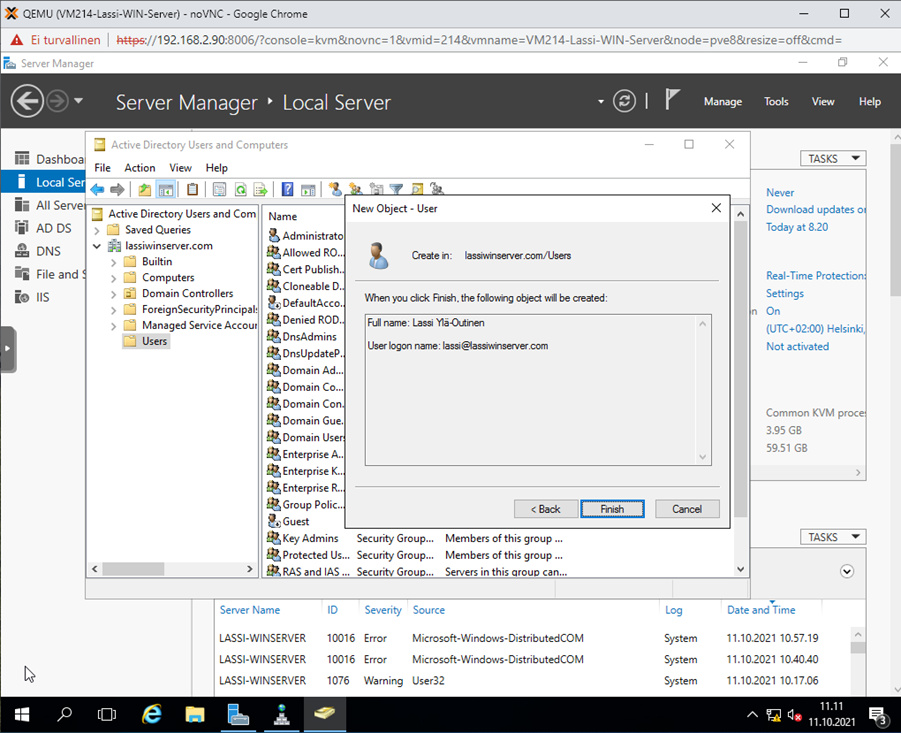Open the upper TASKS dropdown
Image resolution: width=901 pixels, height=733 pixels.
[833, 159]
